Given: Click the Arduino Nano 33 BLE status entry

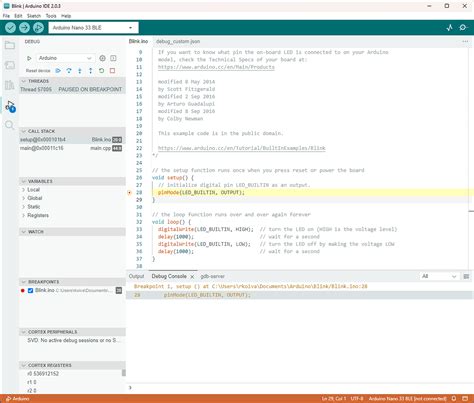Looking at the screenshot, I should (x=407, y=398).
